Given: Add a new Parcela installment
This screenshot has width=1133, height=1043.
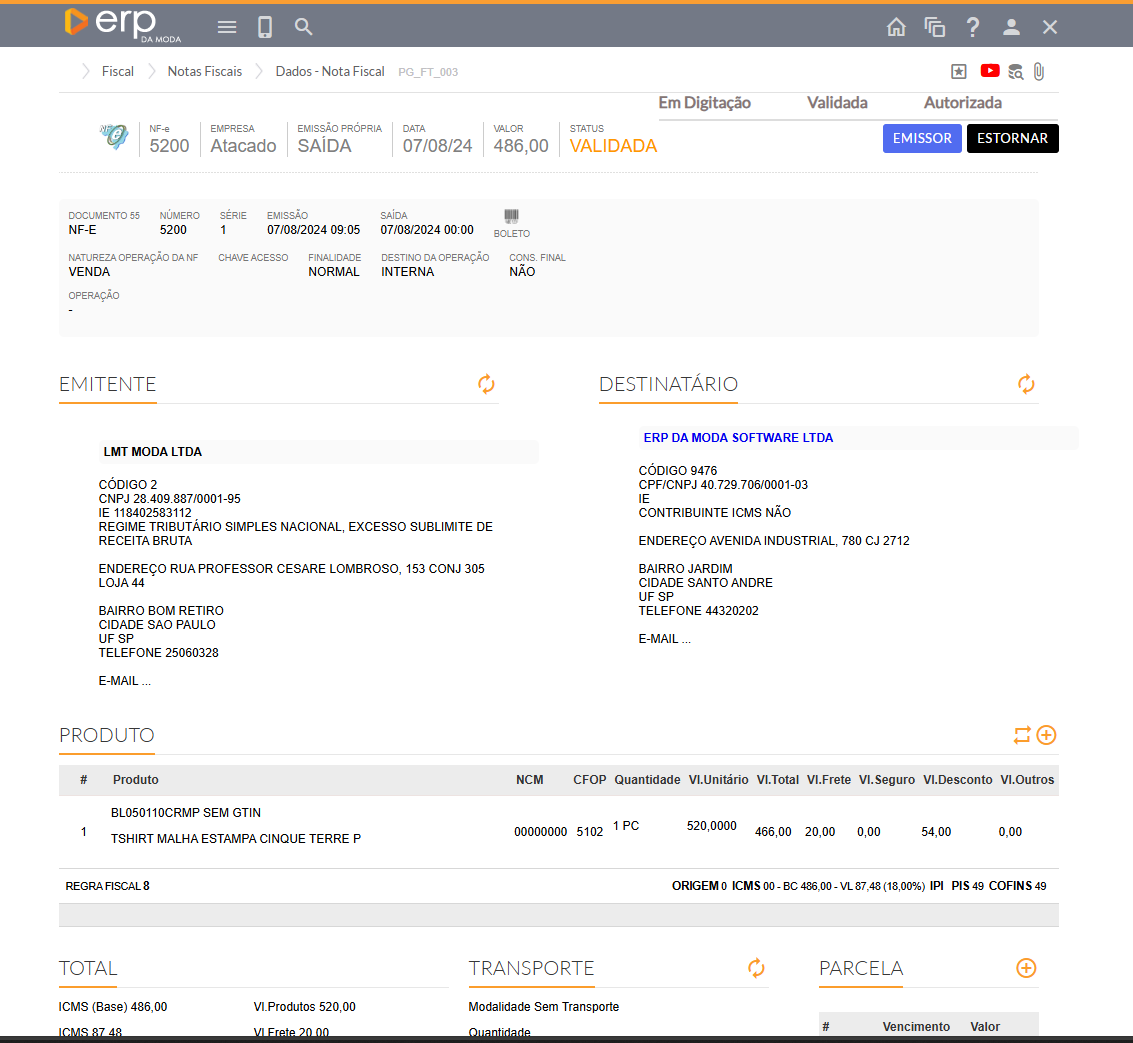Looking at the screenshot, I should coord(1026,968).
